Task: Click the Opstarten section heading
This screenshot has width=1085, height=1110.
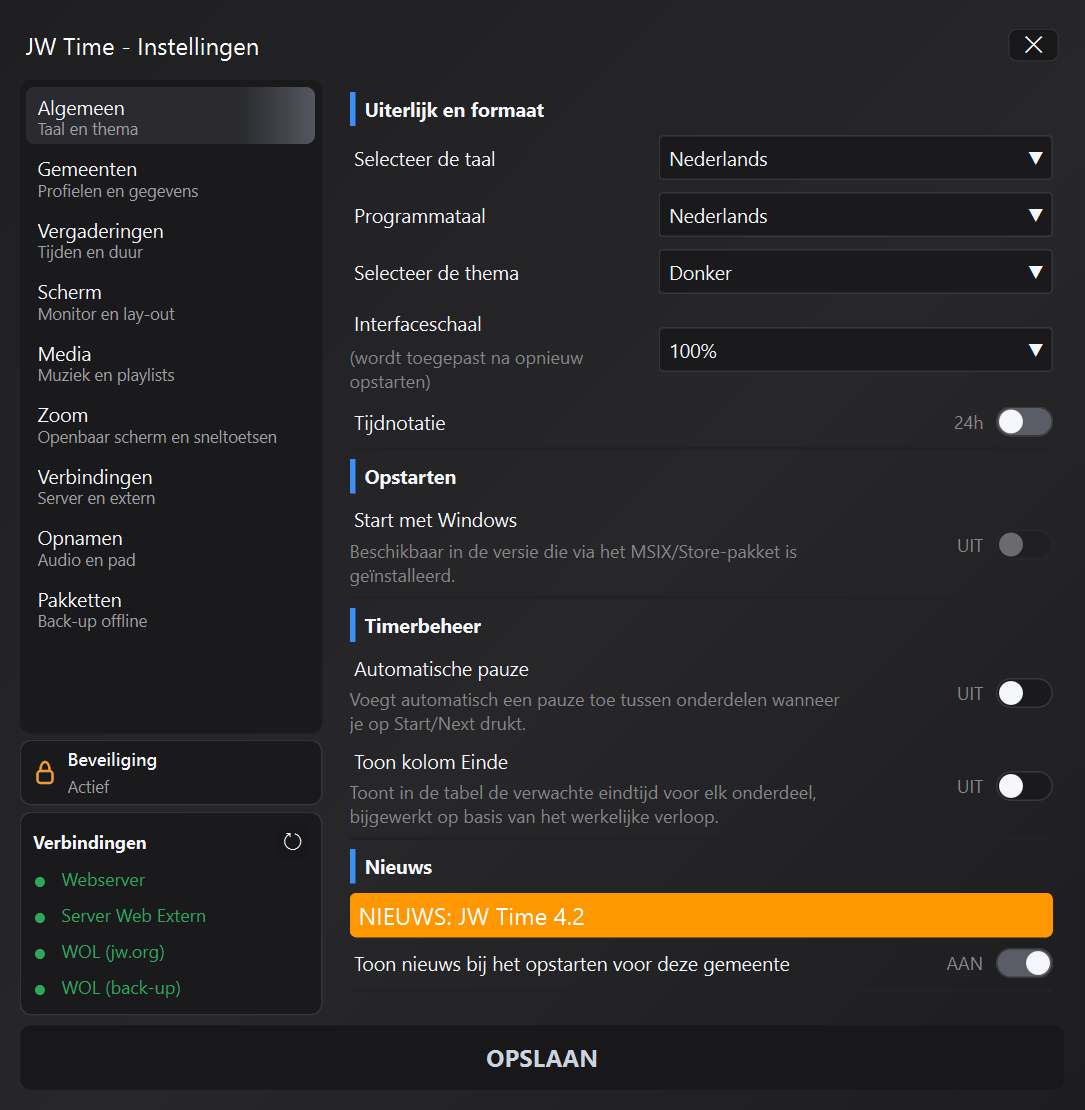Action: tap(410, 478)
